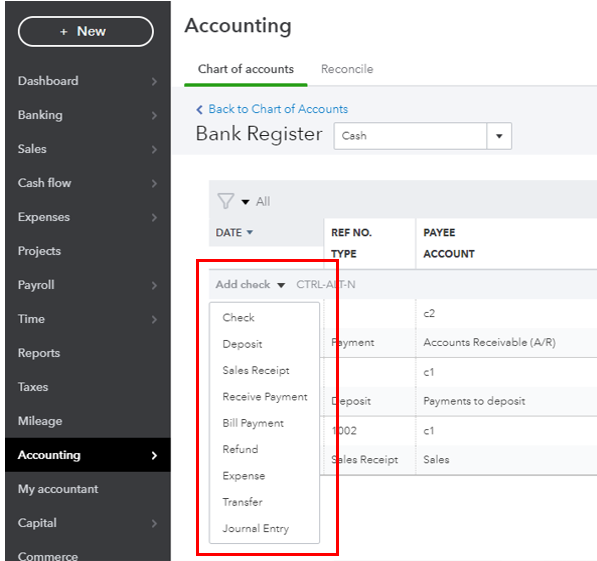Choose Expense from the add menu
This screenshot has height=561, width=597.
tap(244, 476)
